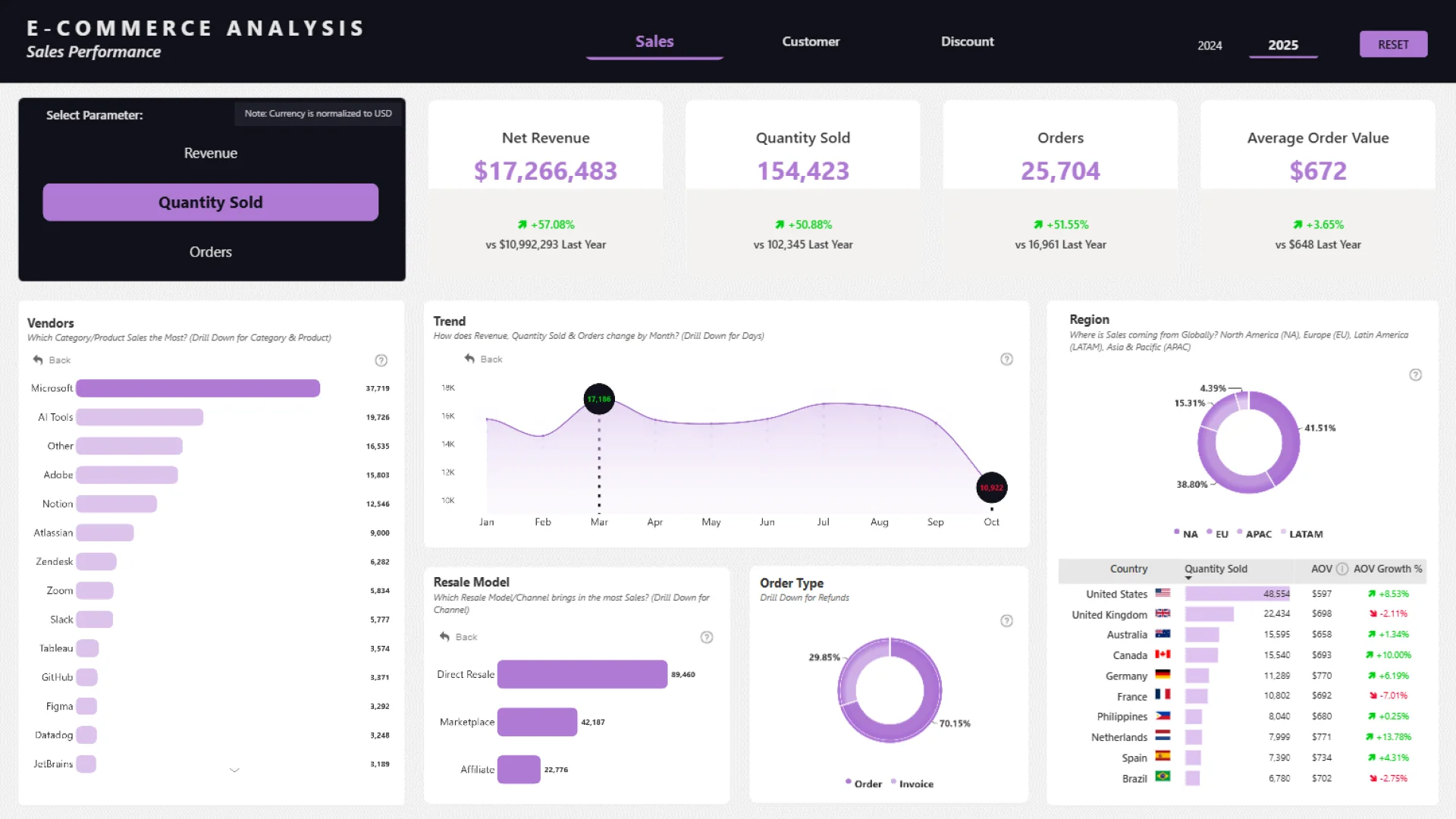Click the Region panel help icon
Viewport: 1456px width, 819px height.
pyautogui.click(x=1415, y=375)
